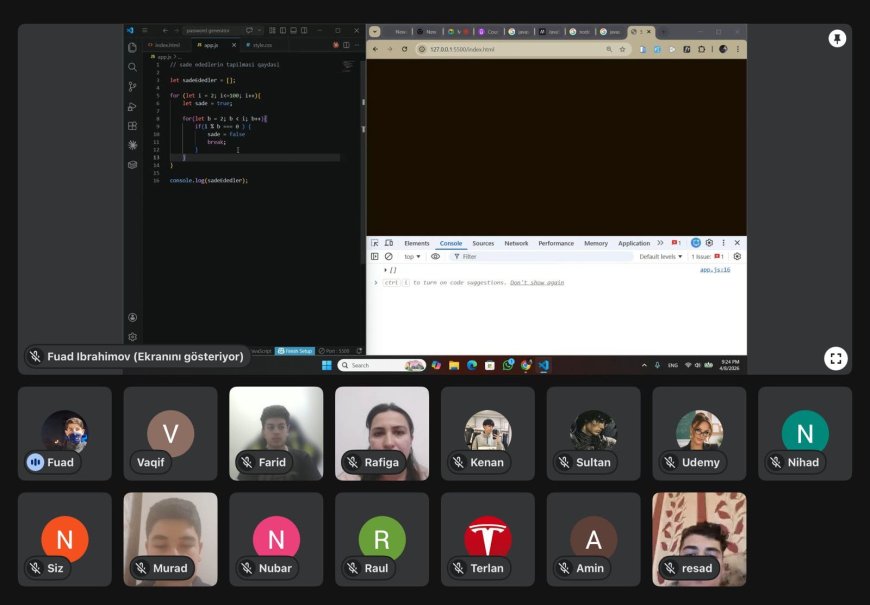The width and height of the screenshot is (870, 605).
Task: Pin the shared screen presentation
Action: tap(837, 38)
